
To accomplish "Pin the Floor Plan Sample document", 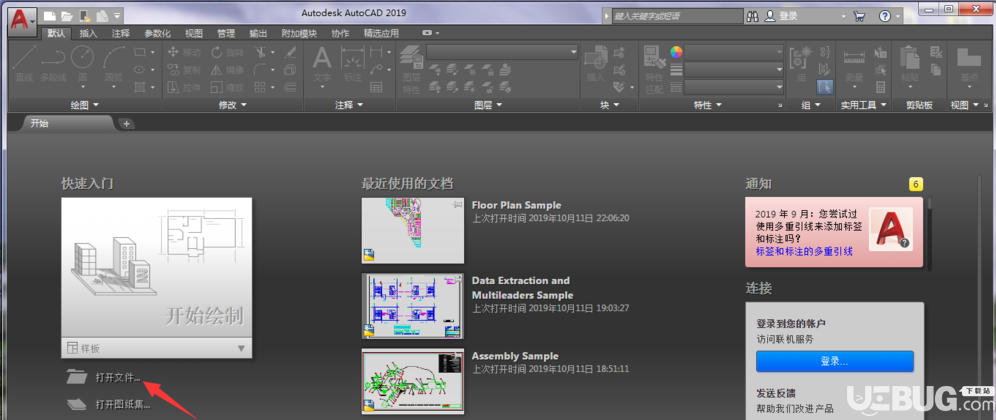I will (x=457, y=205).
